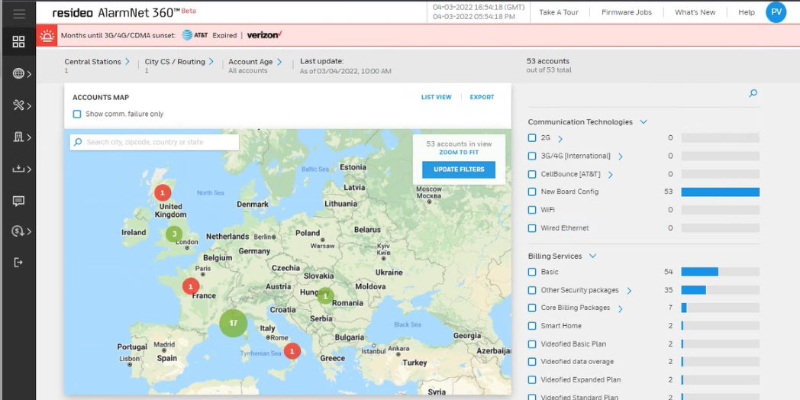Collapse the Billing Services section
This screenshot has width=800, height=400.
592,256
